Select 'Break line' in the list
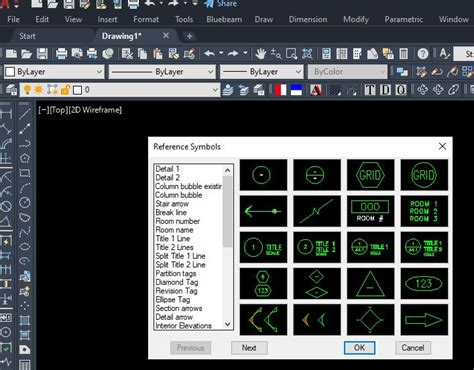The height and width of the screenshot is (370, 474). 171,212
